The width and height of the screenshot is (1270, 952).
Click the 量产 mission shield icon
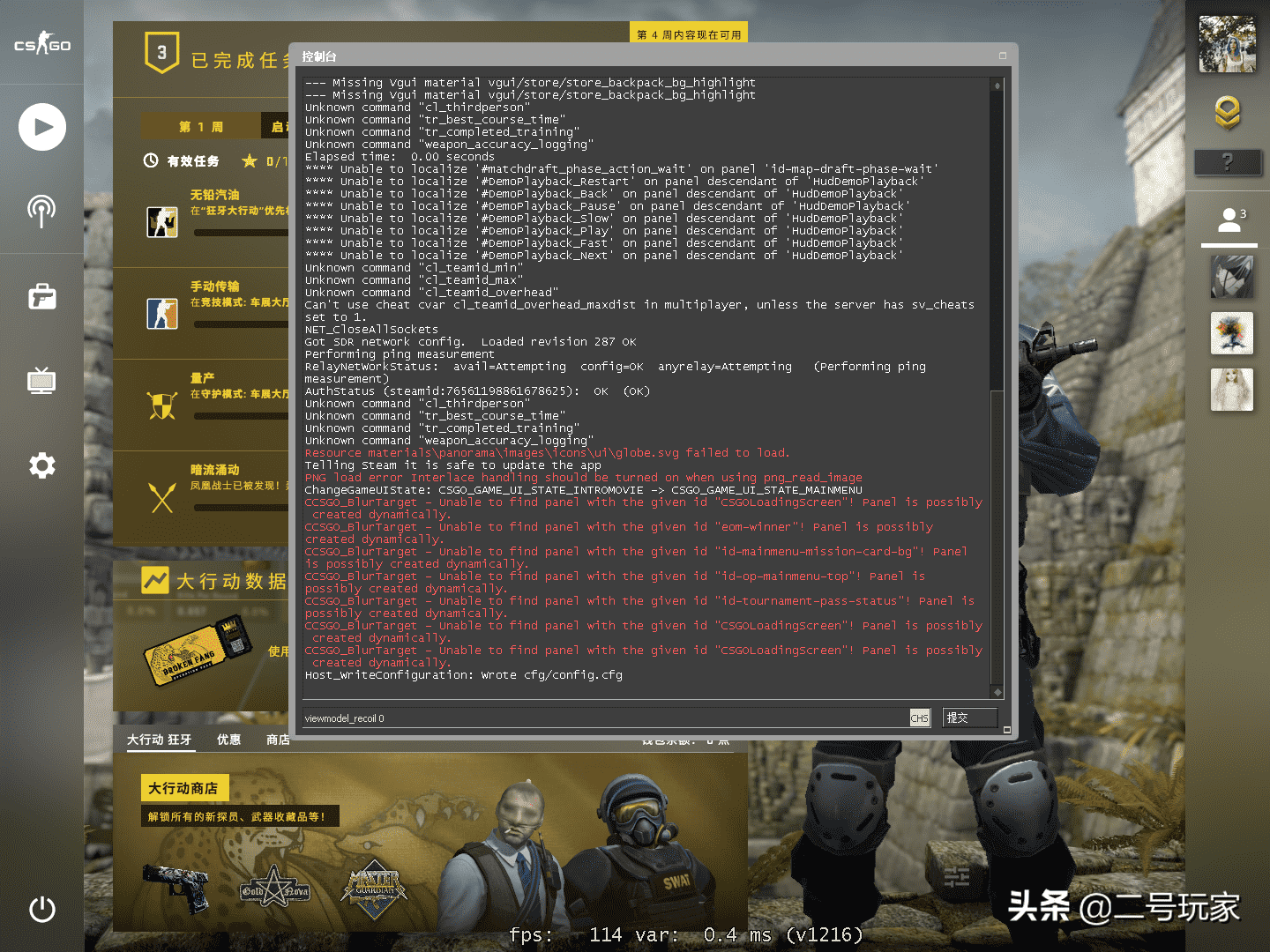tap(162, 405)
